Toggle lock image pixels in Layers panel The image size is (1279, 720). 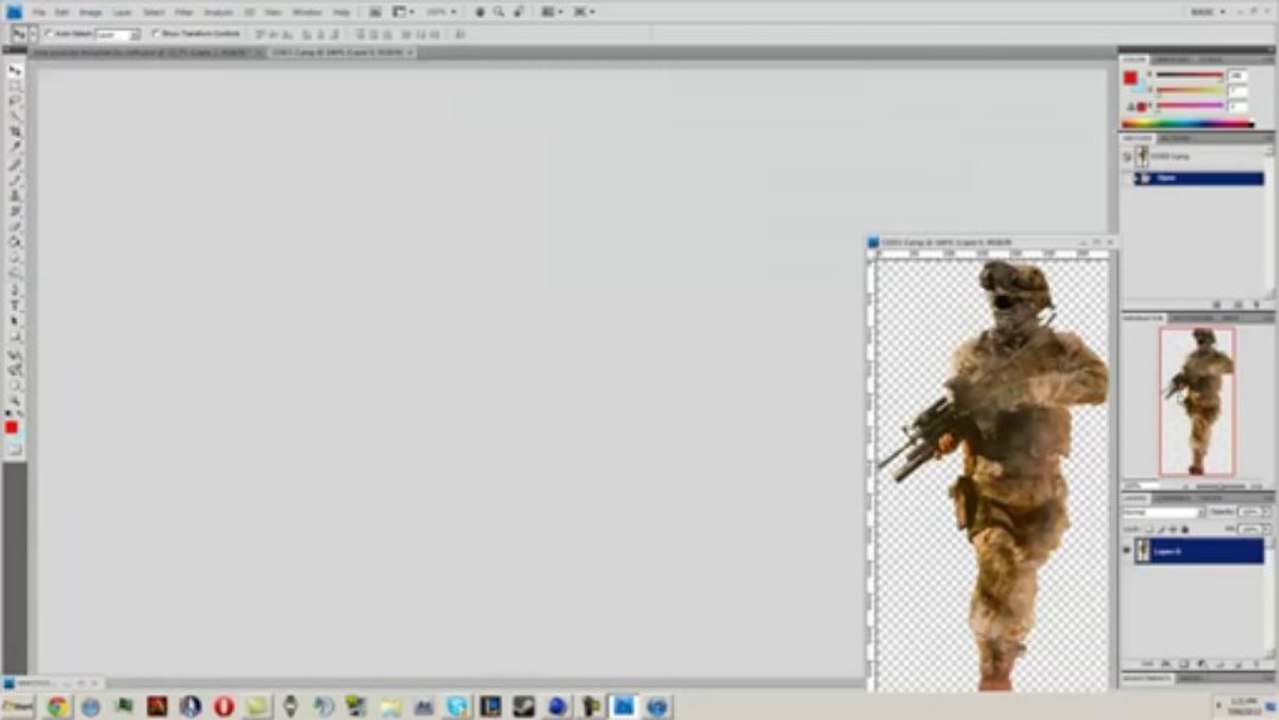click(1161, 530)
